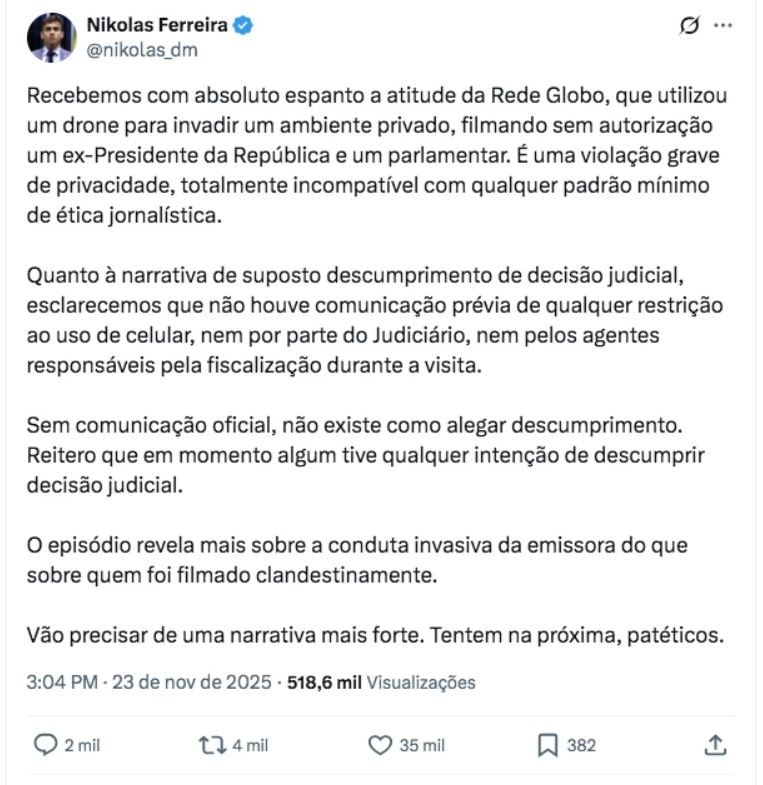Click the repost arrows icon
The width and height of the screenshot is (763, 785).
tap(210, 745)
